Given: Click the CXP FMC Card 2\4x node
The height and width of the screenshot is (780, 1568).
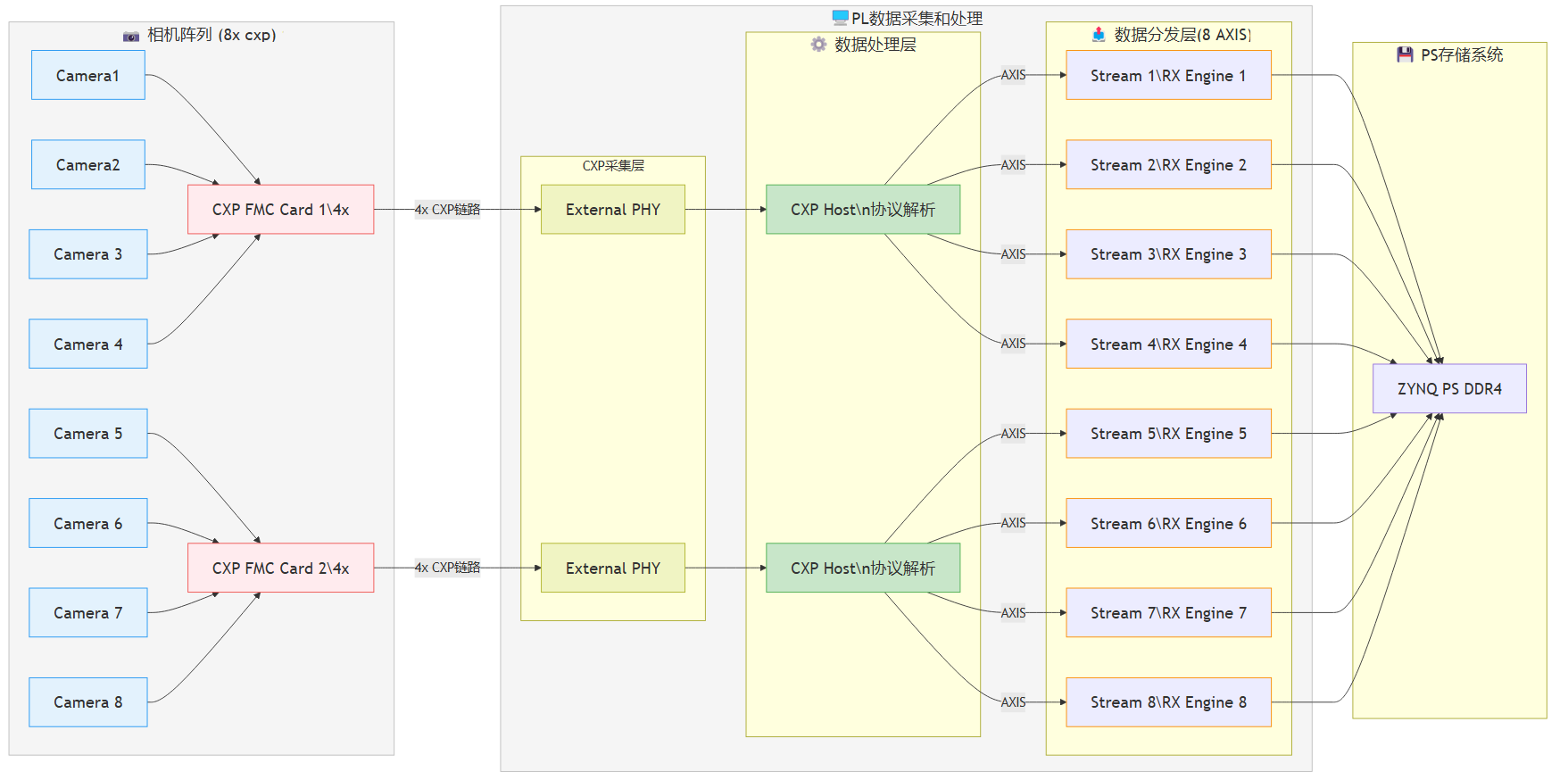Looking at the screenshot, I should [280, 568].
